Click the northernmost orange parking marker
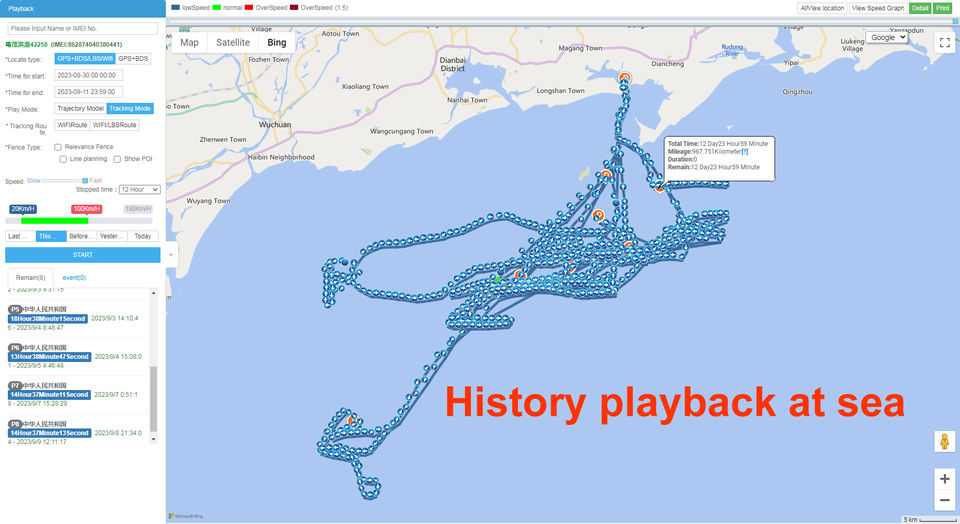The height and width of the screenshot is (524, 960). [625, 78]
